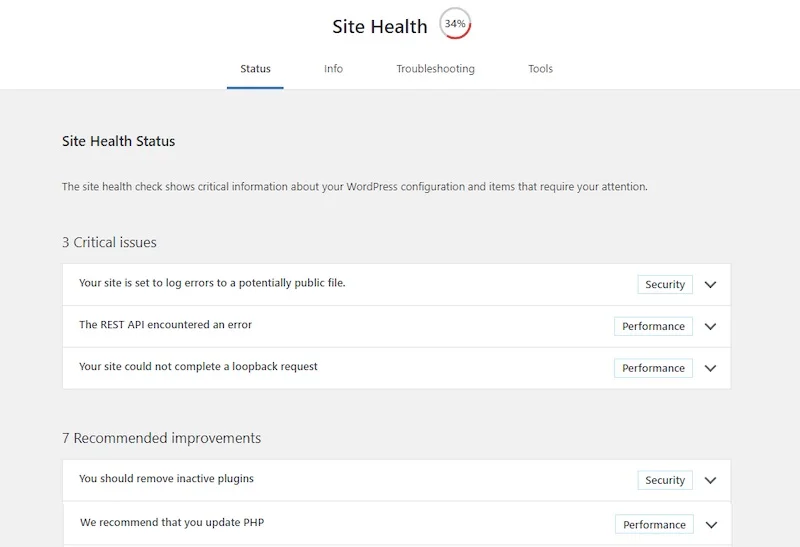Viewport: 800px width, 547px height.
Task: Expand the log errors public file issue
Action: [710, 285]
